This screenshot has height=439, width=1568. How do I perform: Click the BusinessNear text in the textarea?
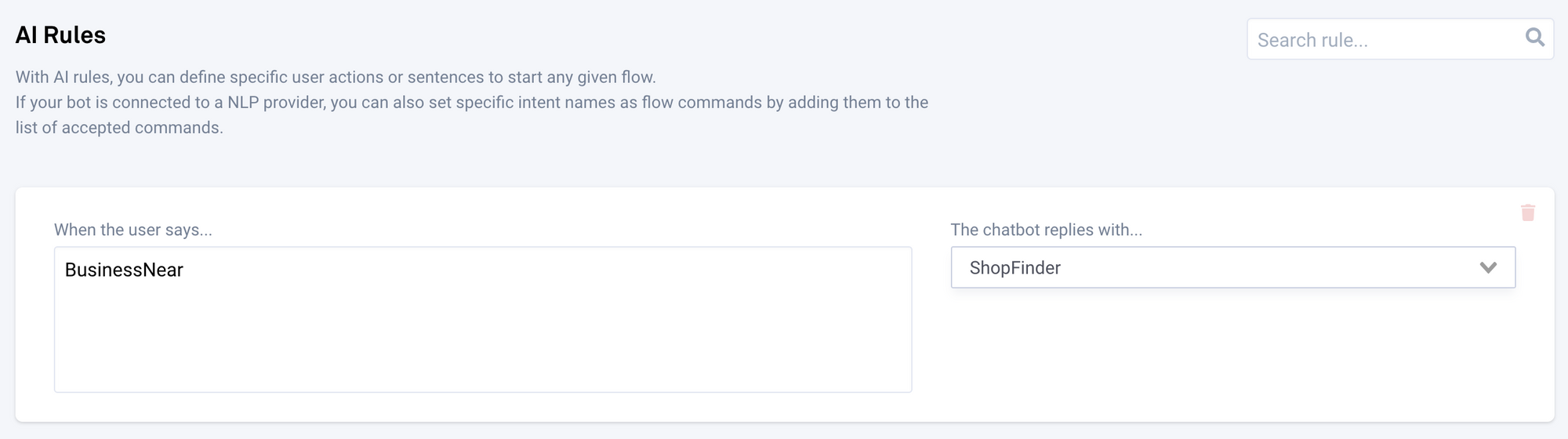point(124,270)
